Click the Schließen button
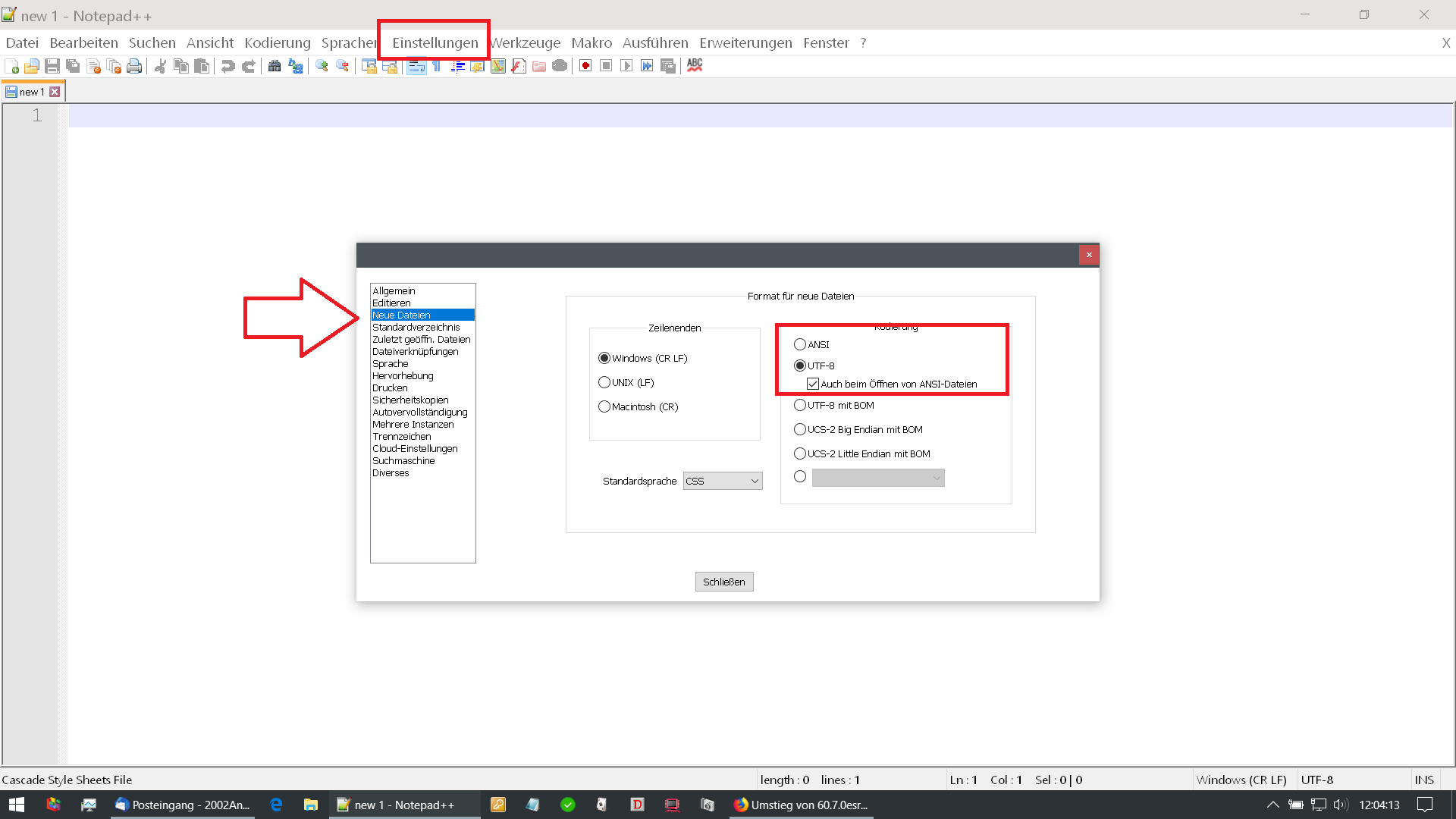1456x819 pixels. tap(723, 582)
